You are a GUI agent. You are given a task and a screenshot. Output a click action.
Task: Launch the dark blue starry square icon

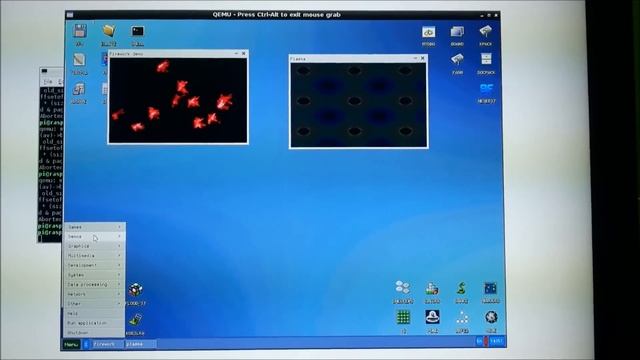[x=490, y=288]
